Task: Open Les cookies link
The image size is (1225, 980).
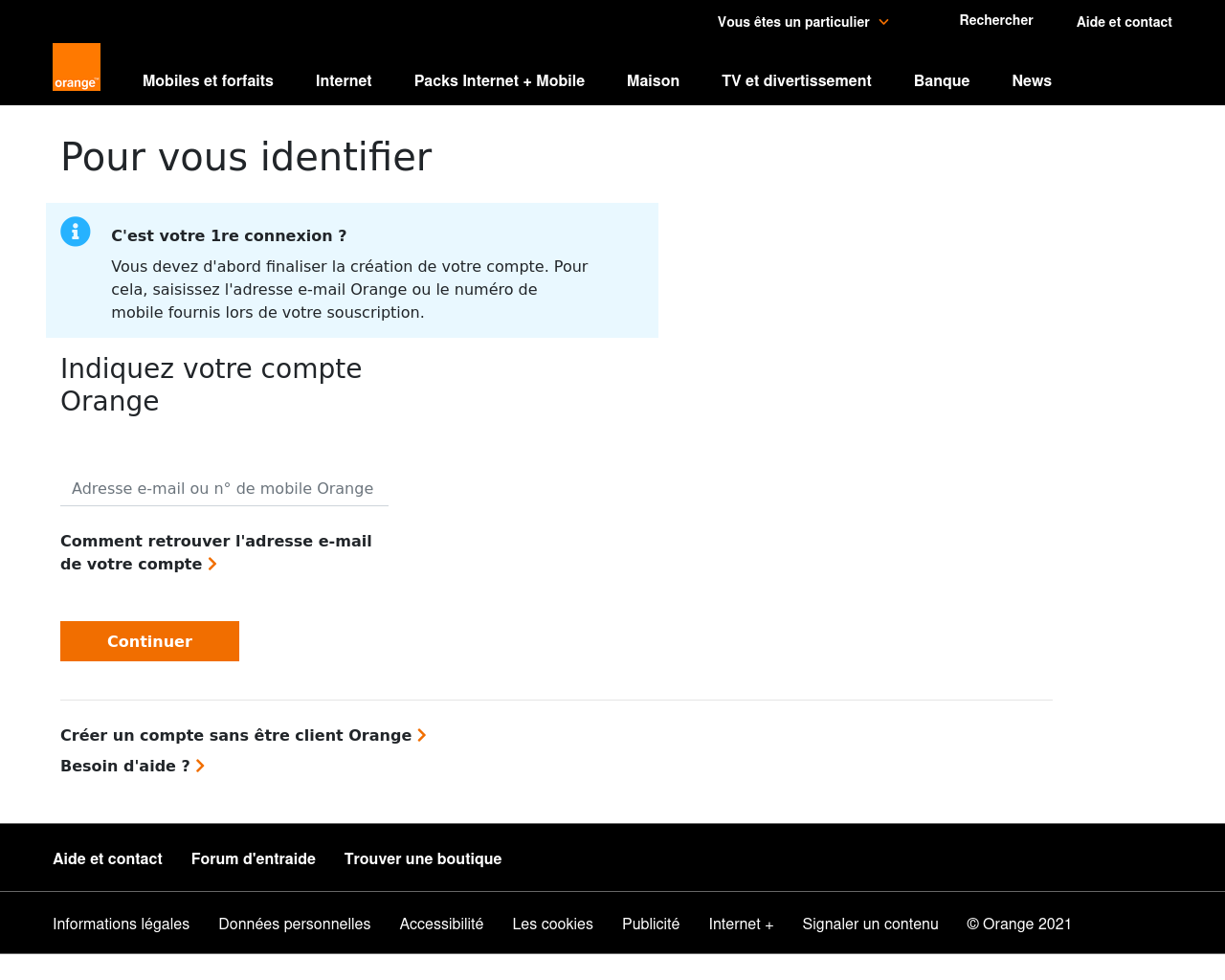Action: click(x=552, y=924)
